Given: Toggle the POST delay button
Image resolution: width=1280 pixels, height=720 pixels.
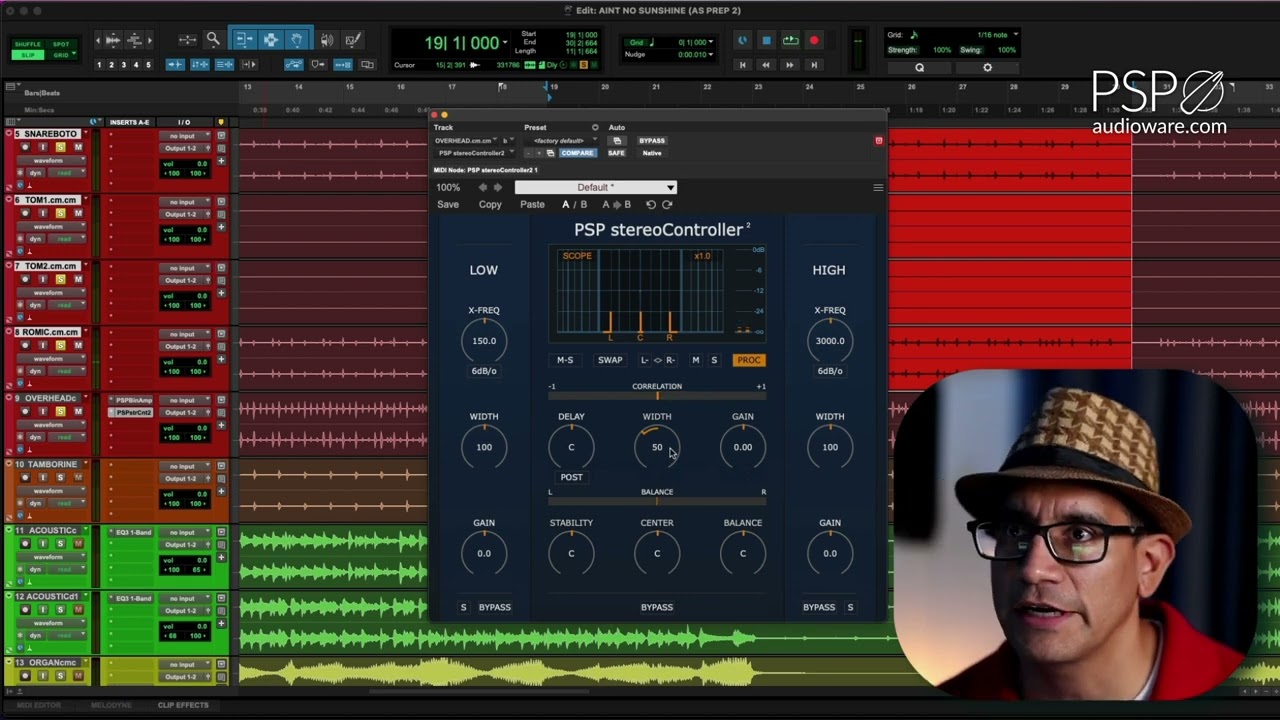Looking at the screenshot, I should click(x=571, y=477).
